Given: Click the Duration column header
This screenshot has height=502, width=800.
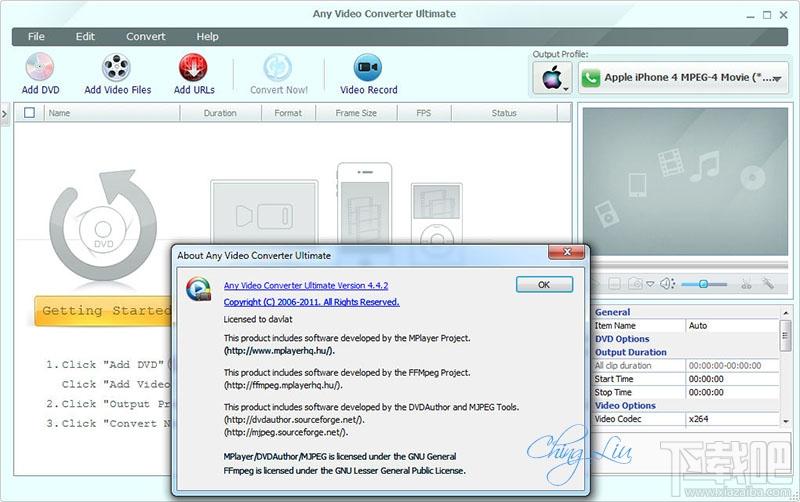Looking at the screenshot, I should coord(220,113).
